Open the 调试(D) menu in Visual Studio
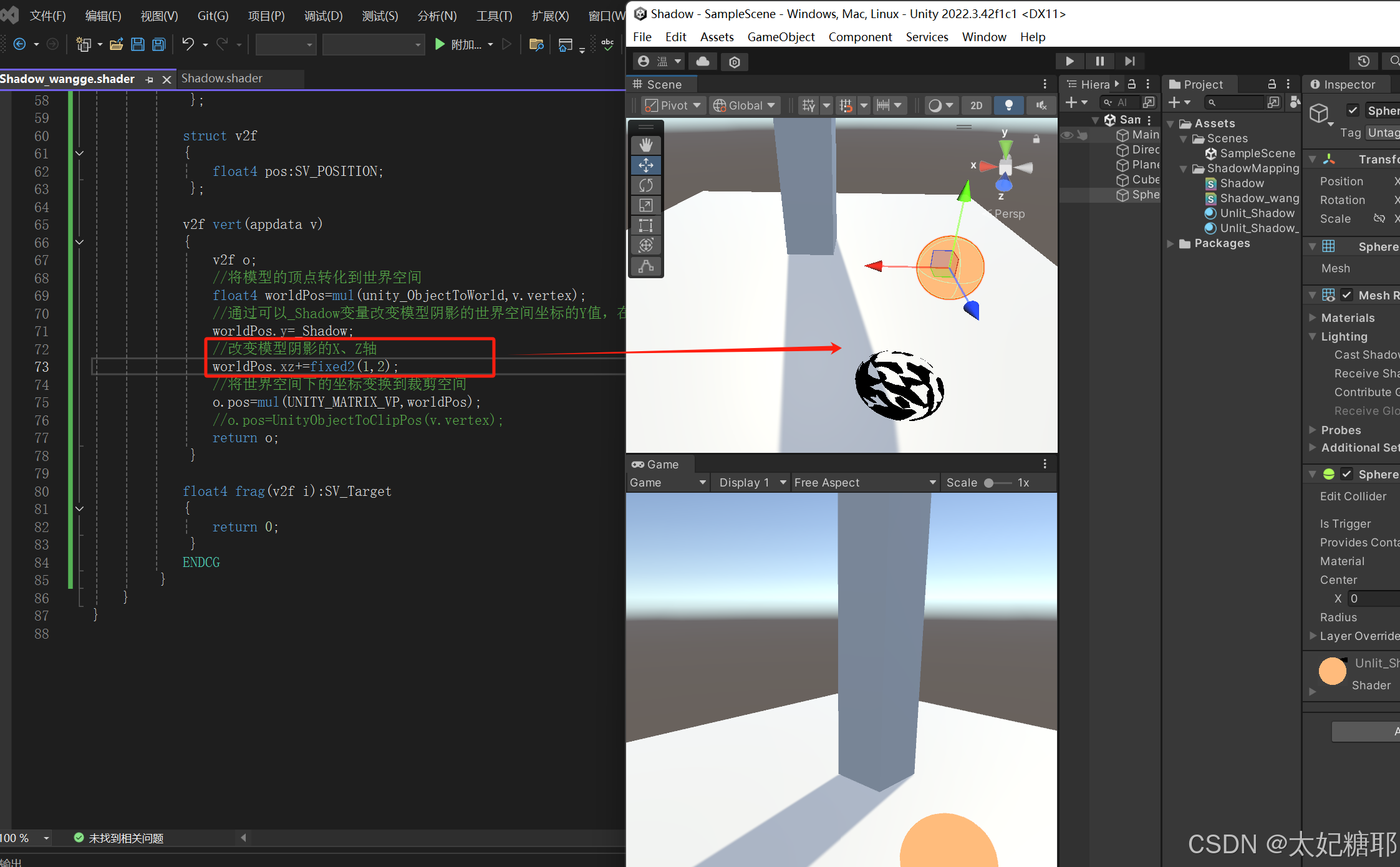 tap(323, 16)
